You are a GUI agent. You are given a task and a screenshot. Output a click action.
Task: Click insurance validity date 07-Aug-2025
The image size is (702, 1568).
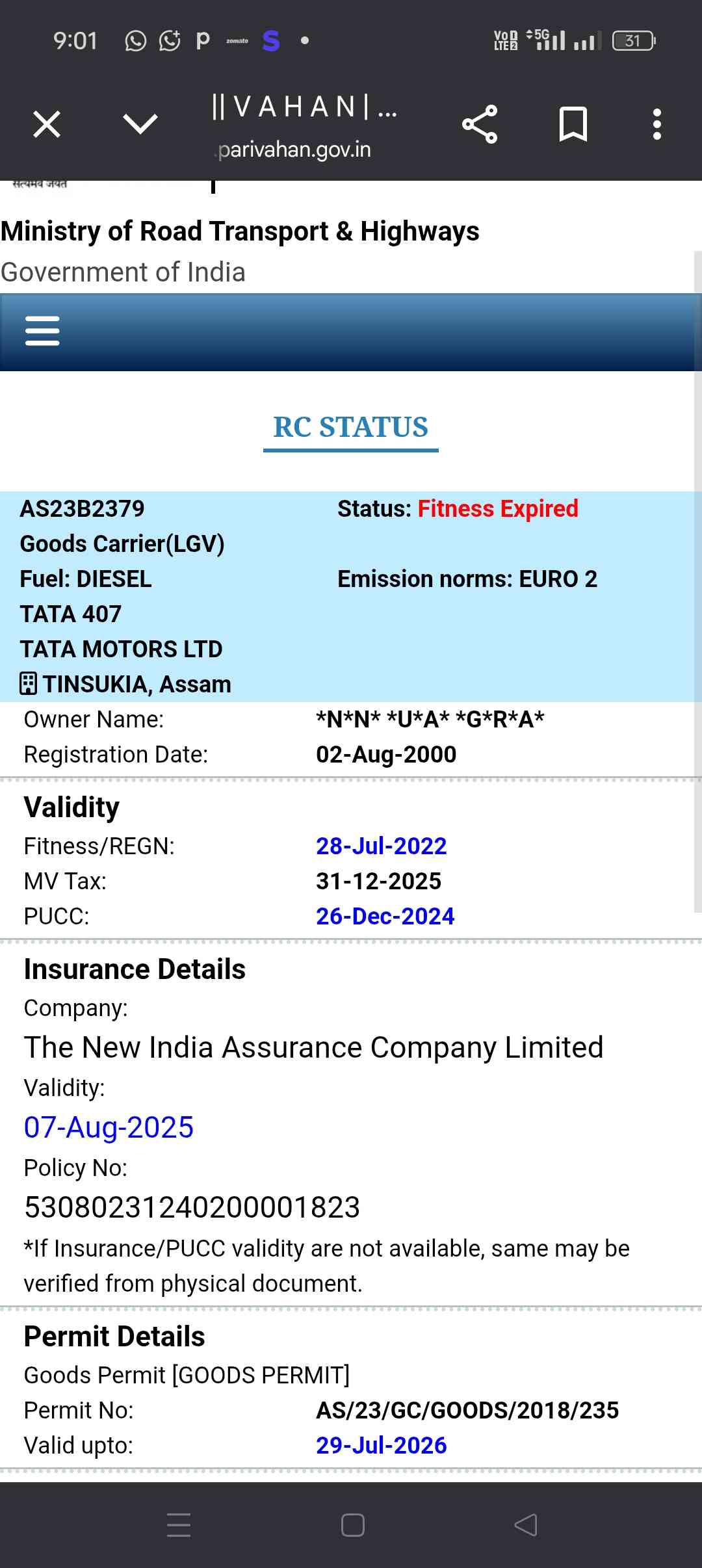(109, 1127)
